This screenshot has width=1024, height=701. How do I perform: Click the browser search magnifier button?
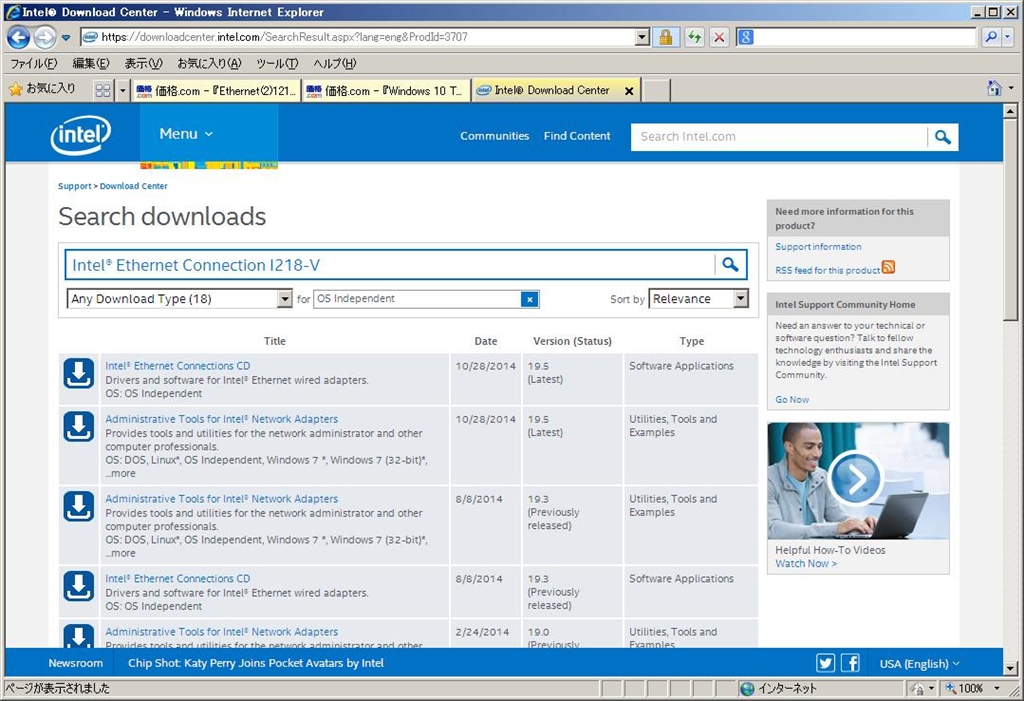click(991, 37)
